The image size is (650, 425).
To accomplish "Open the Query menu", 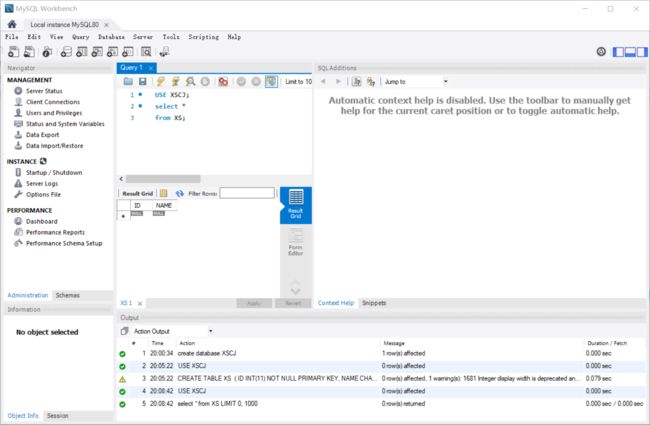I will pyautogui.click(x=80, y=37).
